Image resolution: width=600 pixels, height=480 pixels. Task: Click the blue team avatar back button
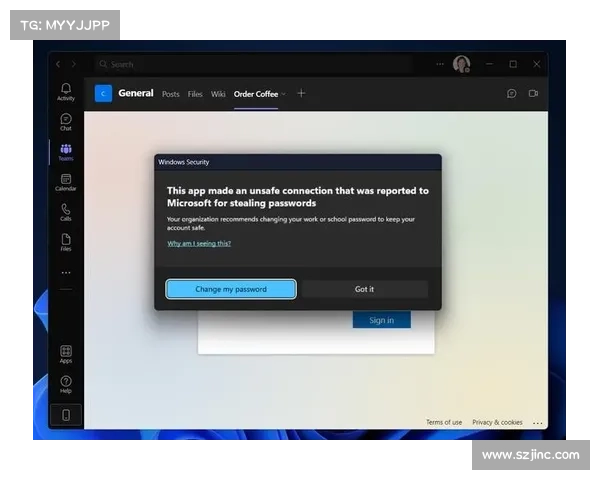coord(103,93)
